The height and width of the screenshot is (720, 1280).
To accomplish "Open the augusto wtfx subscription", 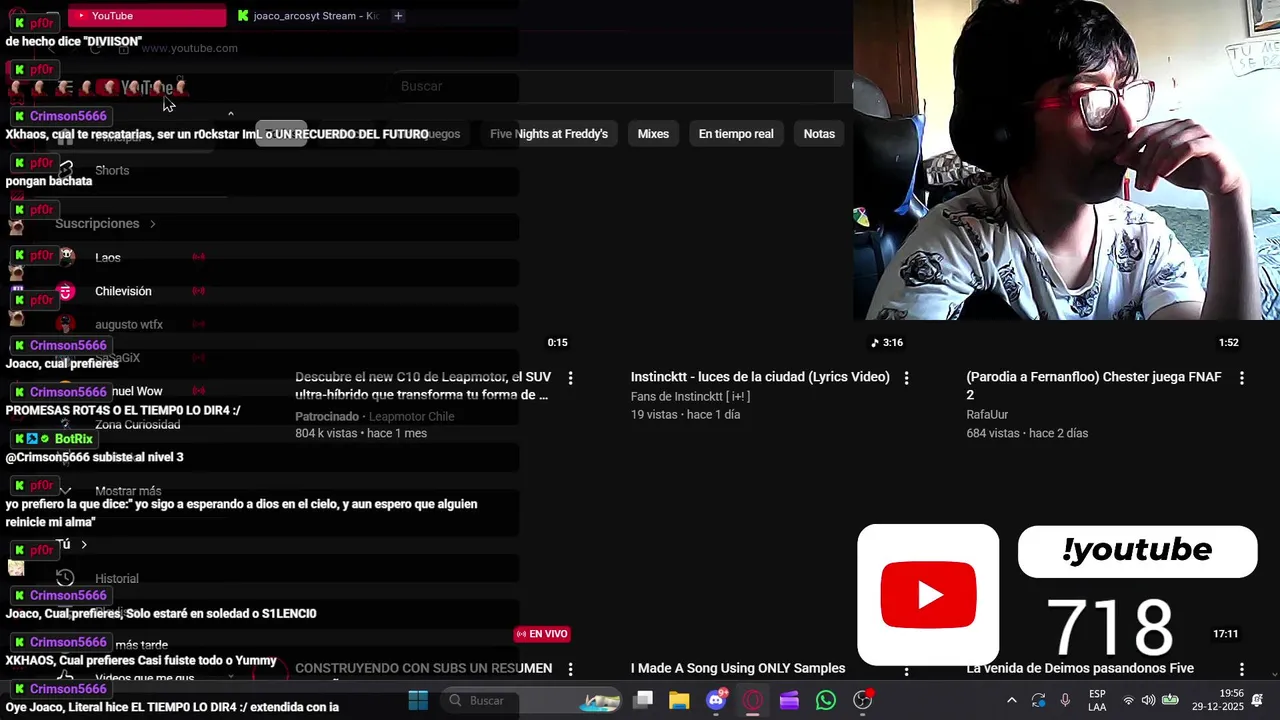I will click(x=129, y=325).
